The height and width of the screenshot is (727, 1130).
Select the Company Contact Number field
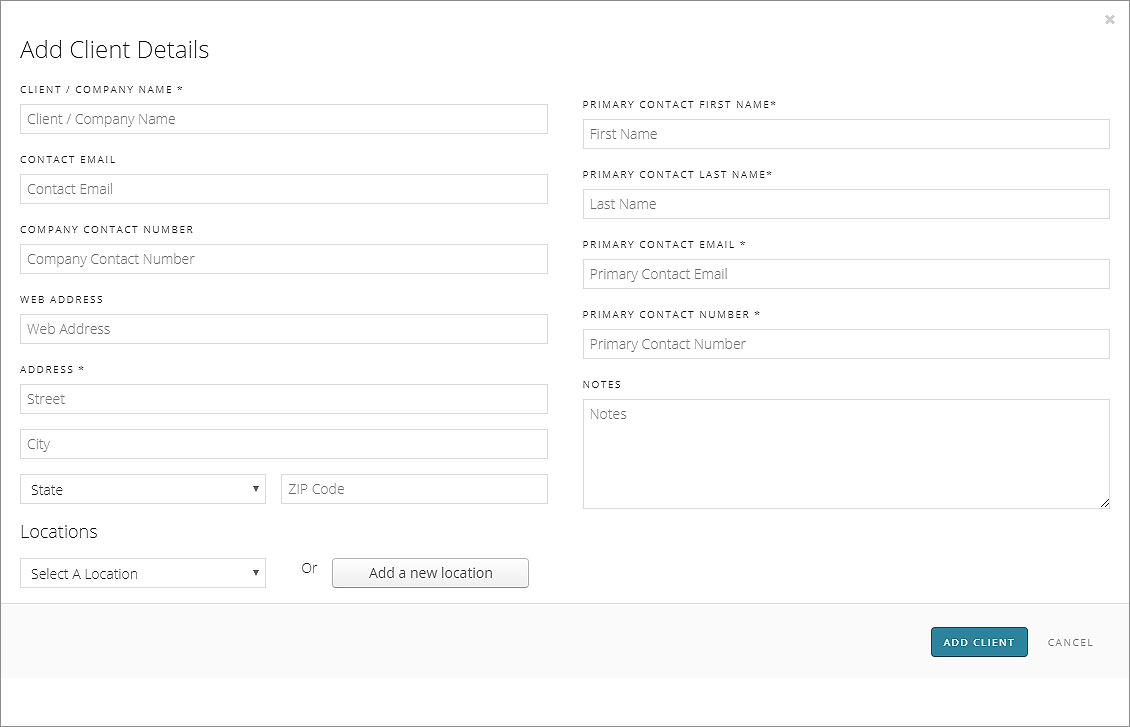point(283,259)
